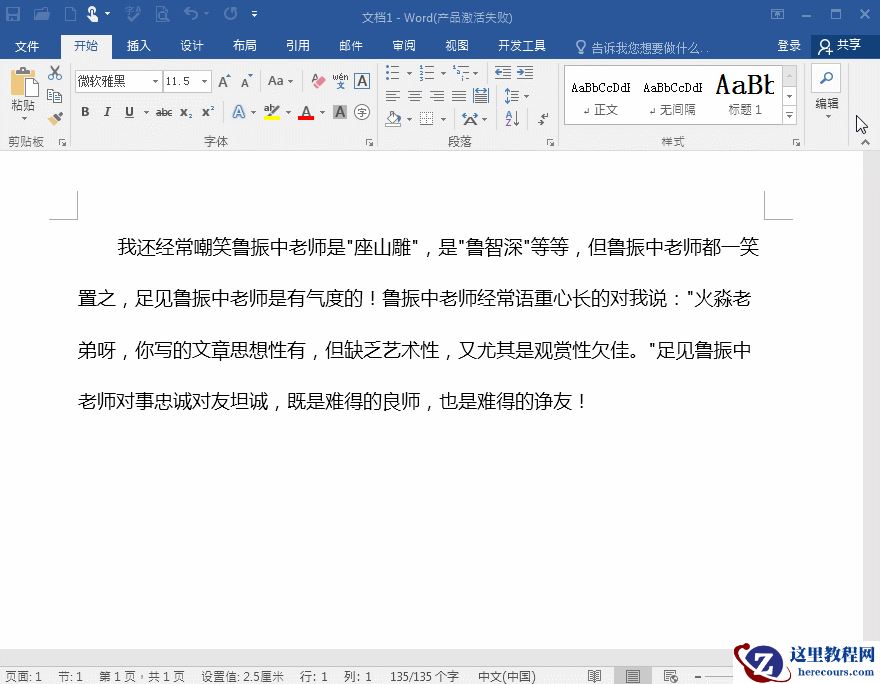Apply red font color button
Viewport: 880px width, 684px height.
pyautogui.click(x=306, y=112)
